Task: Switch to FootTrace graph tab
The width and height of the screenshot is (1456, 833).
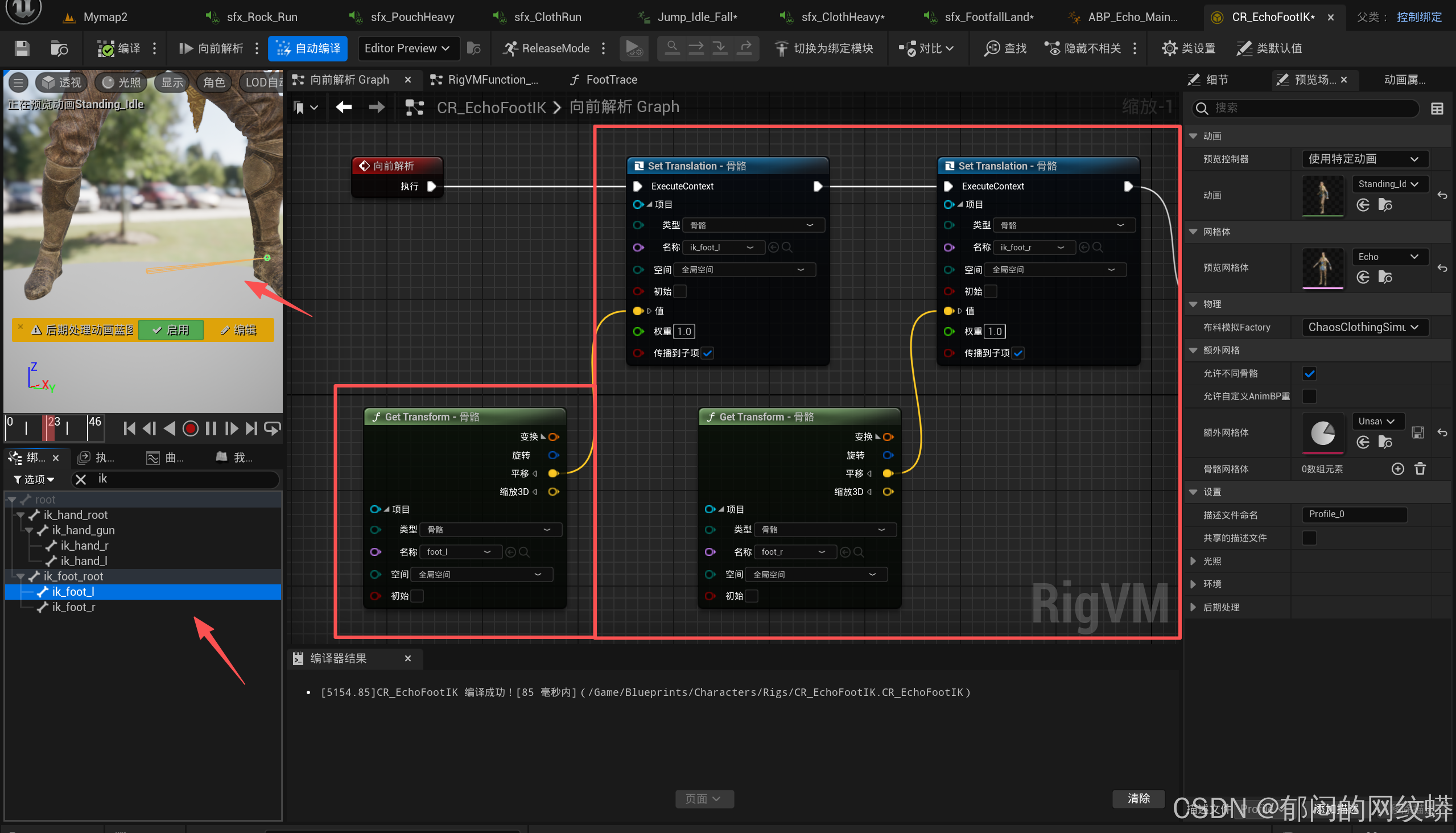Action: click(611, 80)
